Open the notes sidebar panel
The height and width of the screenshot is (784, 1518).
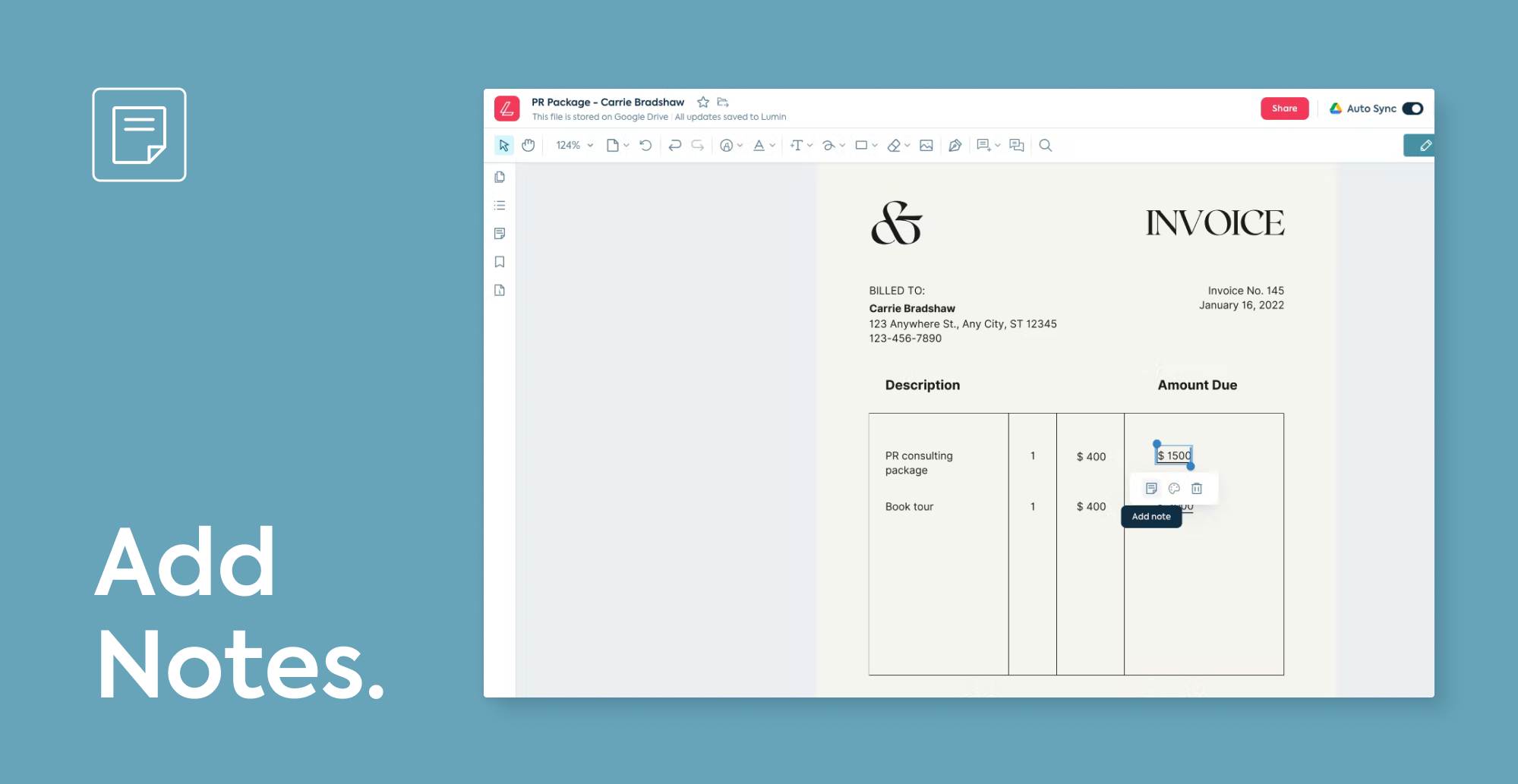click(x=500, y=234)
